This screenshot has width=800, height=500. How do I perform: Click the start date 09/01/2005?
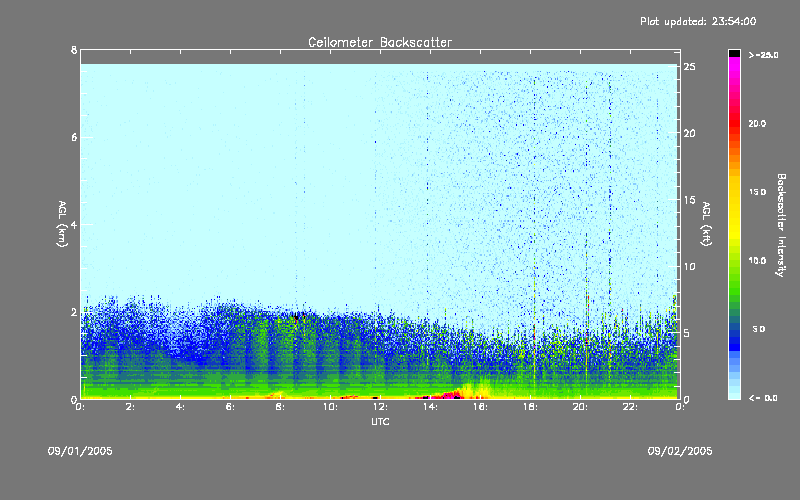pos(80,451)
